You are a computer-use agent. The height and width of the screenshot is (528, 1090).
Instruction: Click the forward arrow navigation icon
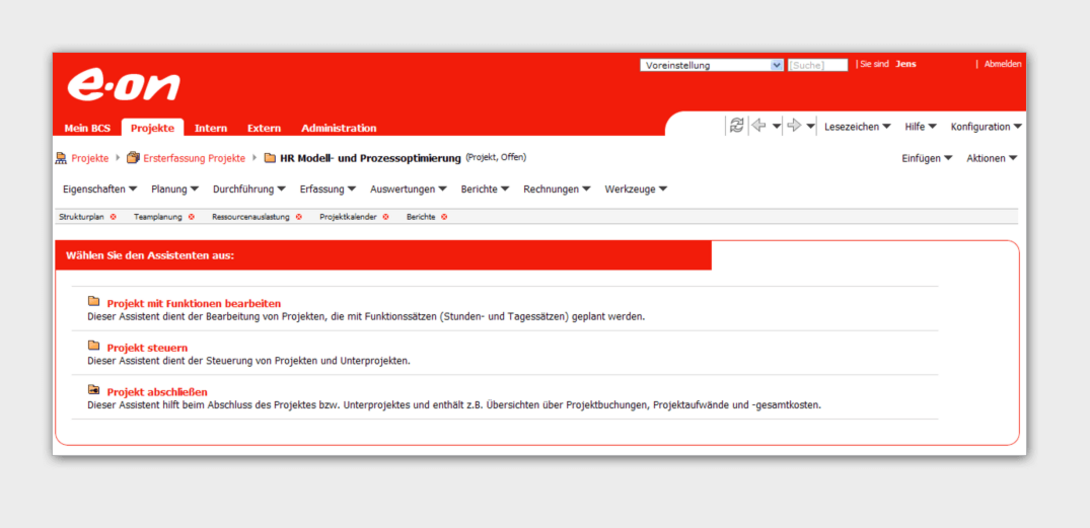click(x=794, y=126)
